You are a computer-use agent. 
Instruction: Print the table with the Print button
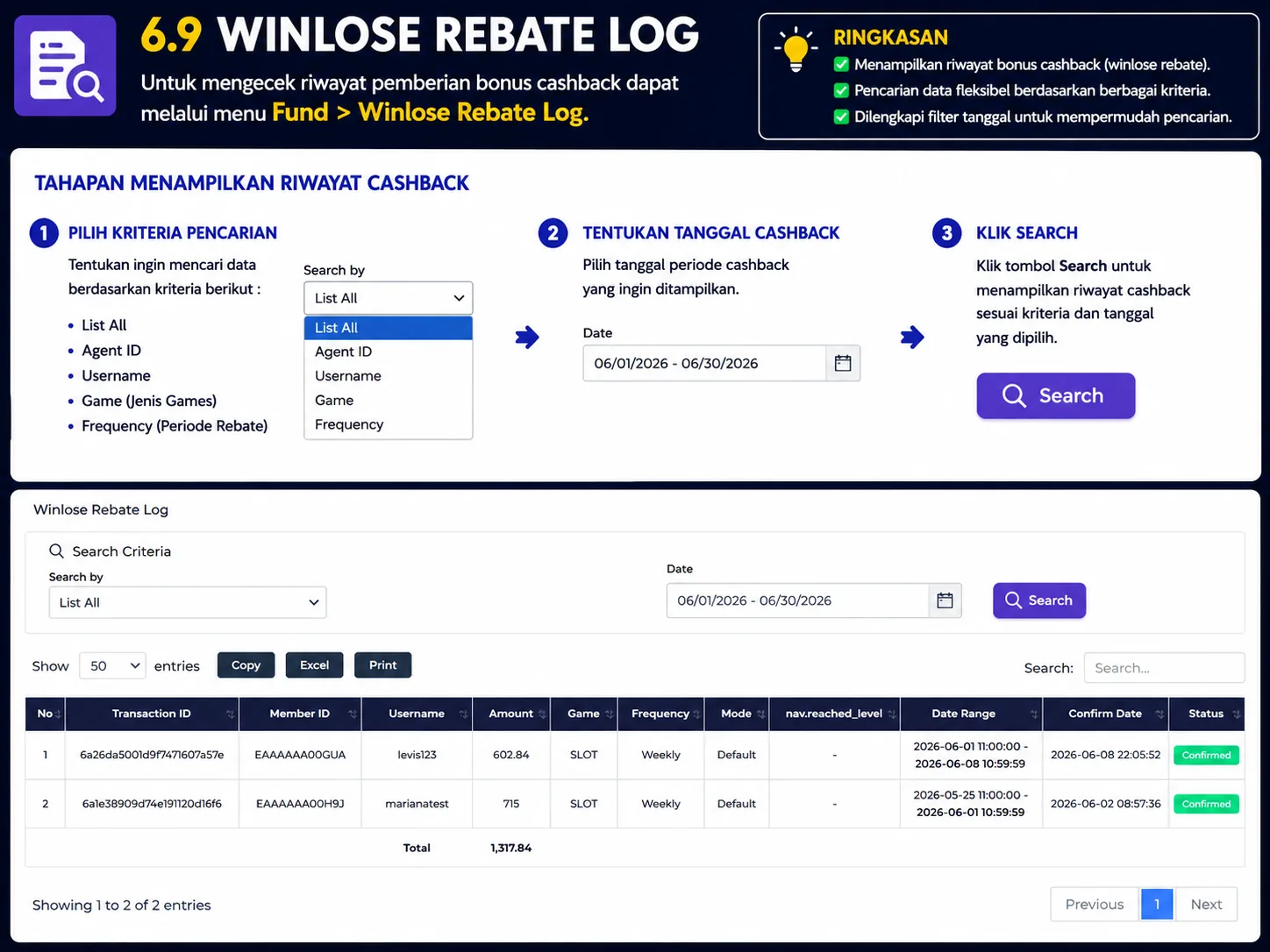383,665
